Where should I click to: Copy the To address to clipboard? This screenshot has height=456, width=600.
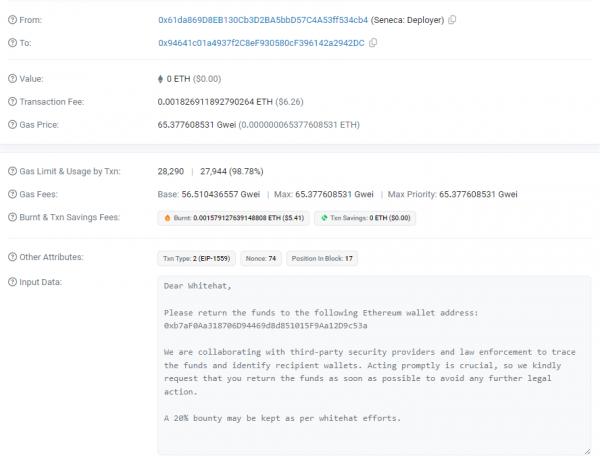pos(373,44)
